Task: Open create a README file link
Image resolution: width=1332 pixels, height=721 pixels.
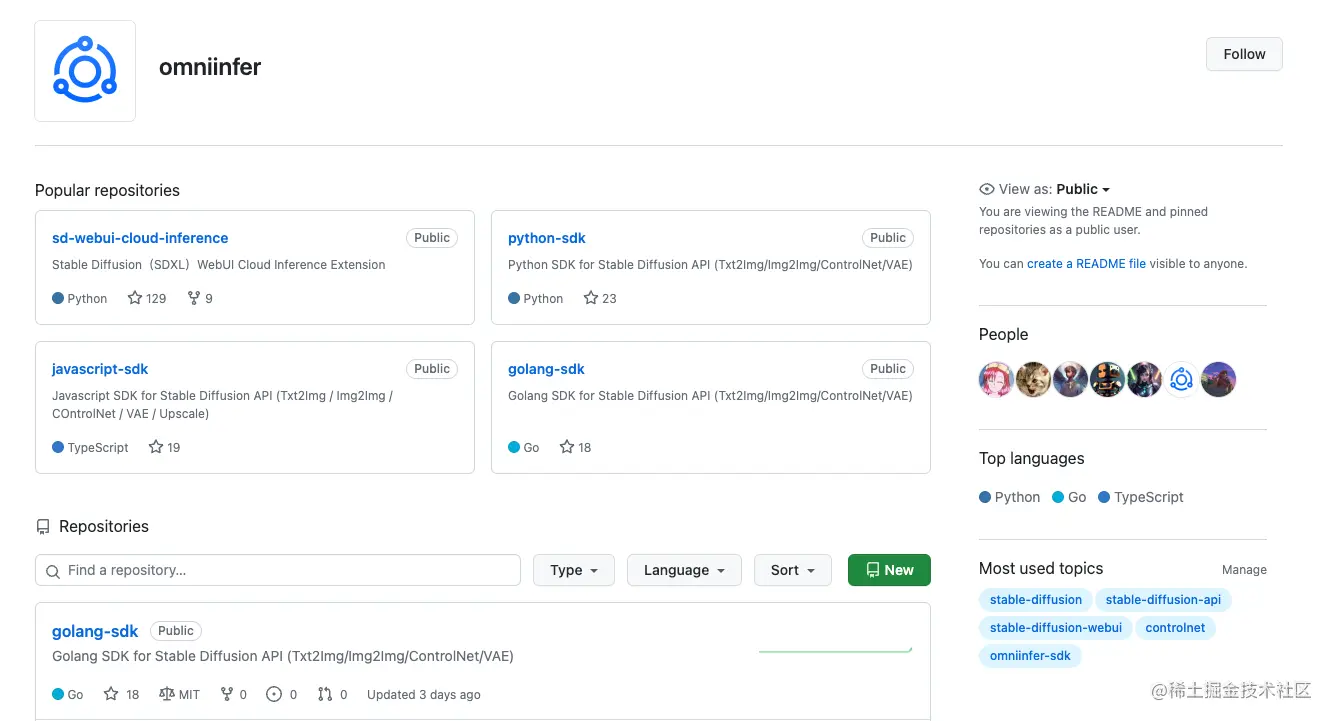Action: pos(1086,264)
